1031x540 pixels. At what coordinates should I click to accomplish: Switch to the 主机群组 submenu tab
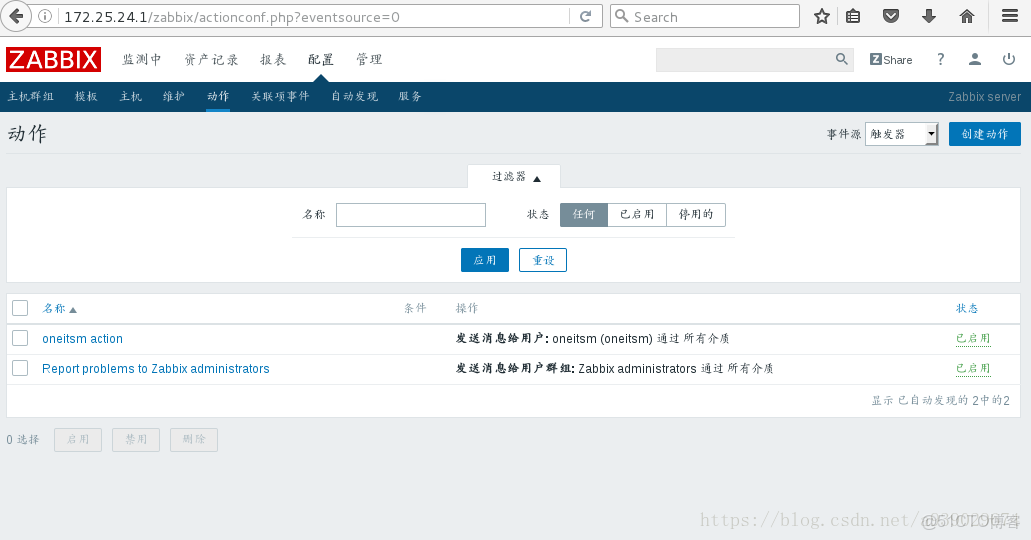click(30, 96)
